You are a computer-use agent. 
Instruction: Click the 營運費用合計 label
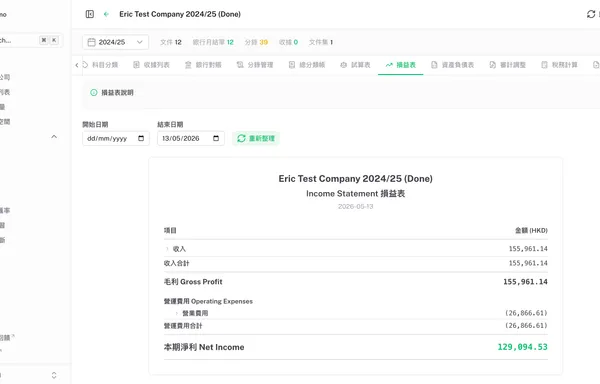click(x=183, y=326)
